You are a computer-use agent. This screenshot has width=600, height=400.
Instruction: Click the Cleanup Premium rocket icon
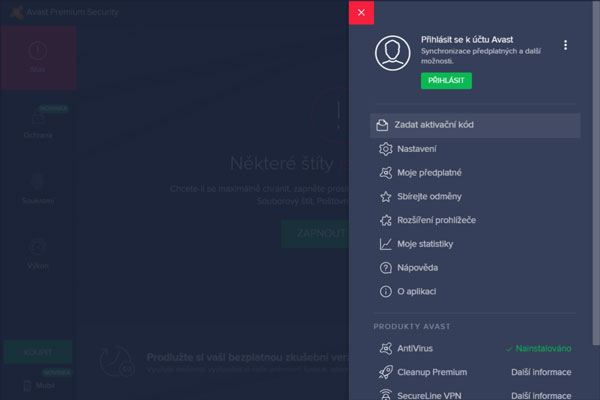(x=386, y=372)
